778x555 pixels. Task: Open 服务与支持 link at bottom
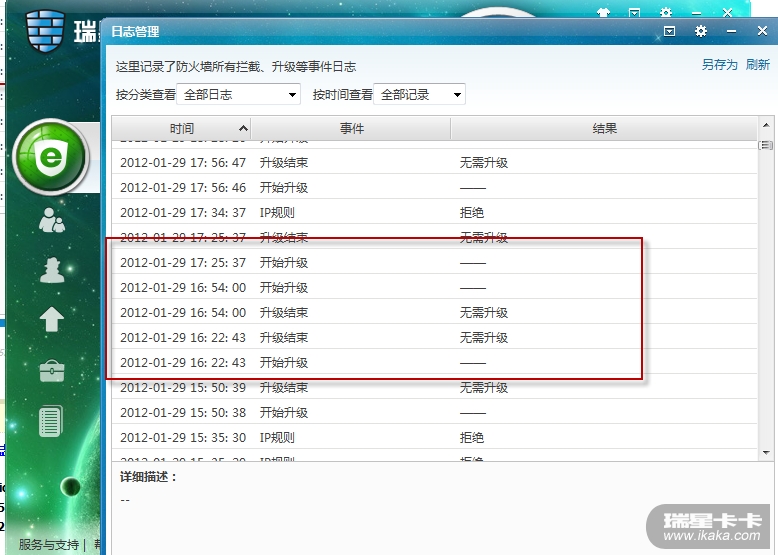49,545
